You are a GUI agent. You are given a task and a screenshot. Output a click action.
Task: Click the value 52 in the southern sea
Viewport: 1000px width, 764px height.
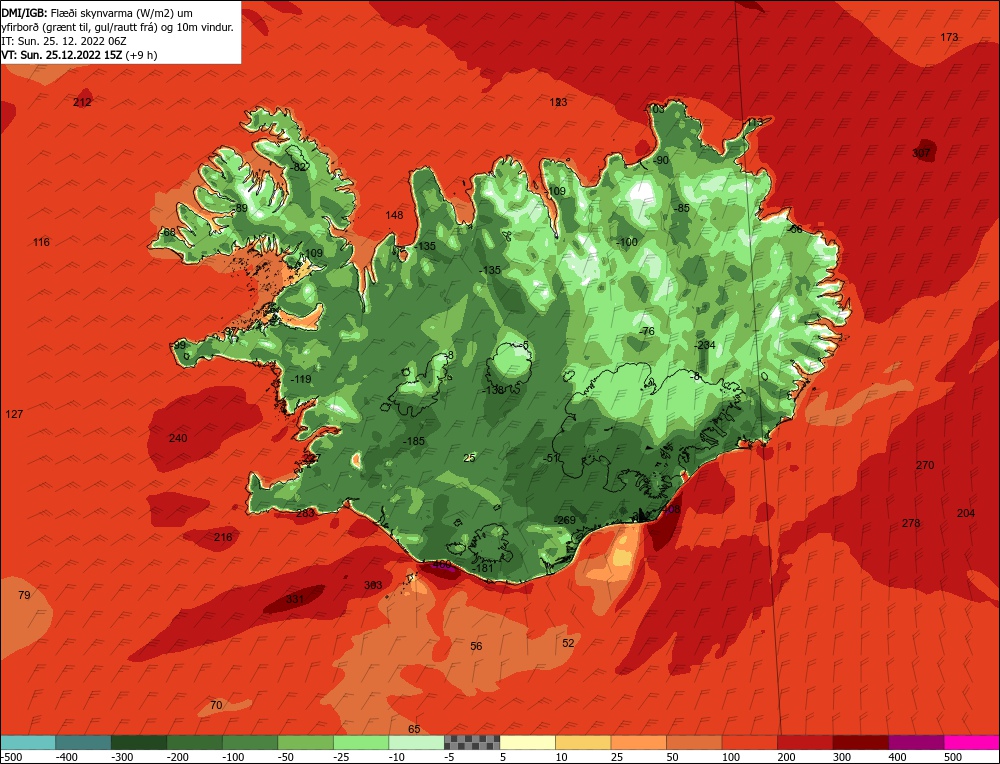[x=568, y=643]
